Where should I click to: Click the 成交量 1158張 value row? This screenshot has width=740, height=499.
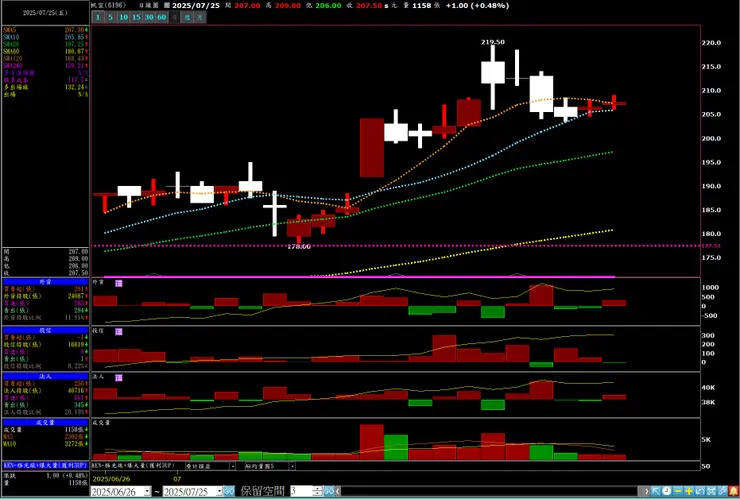point(46,430)
